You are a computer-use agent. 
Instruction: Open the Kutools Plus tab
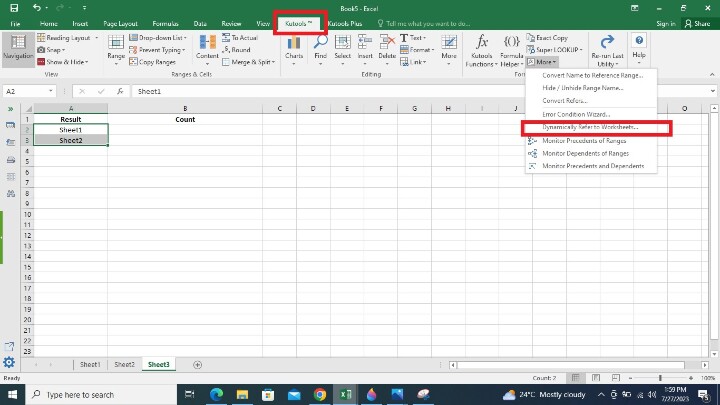344,23
